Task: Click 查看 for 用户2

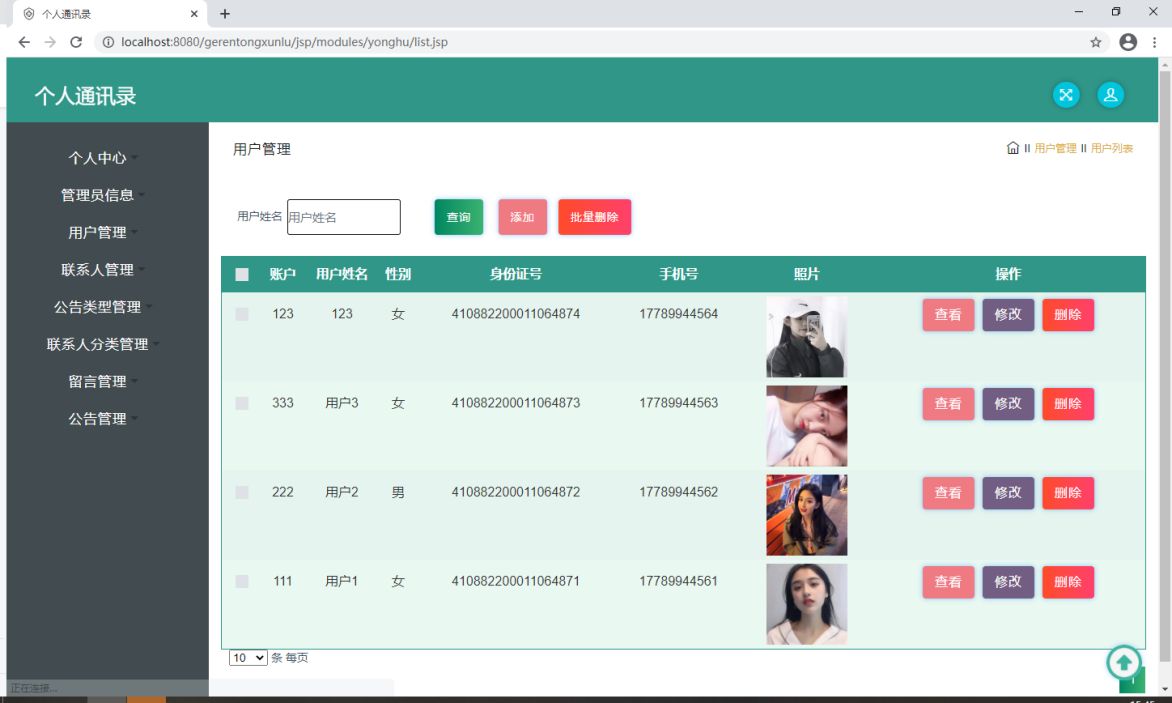Action: pos(948,492)
